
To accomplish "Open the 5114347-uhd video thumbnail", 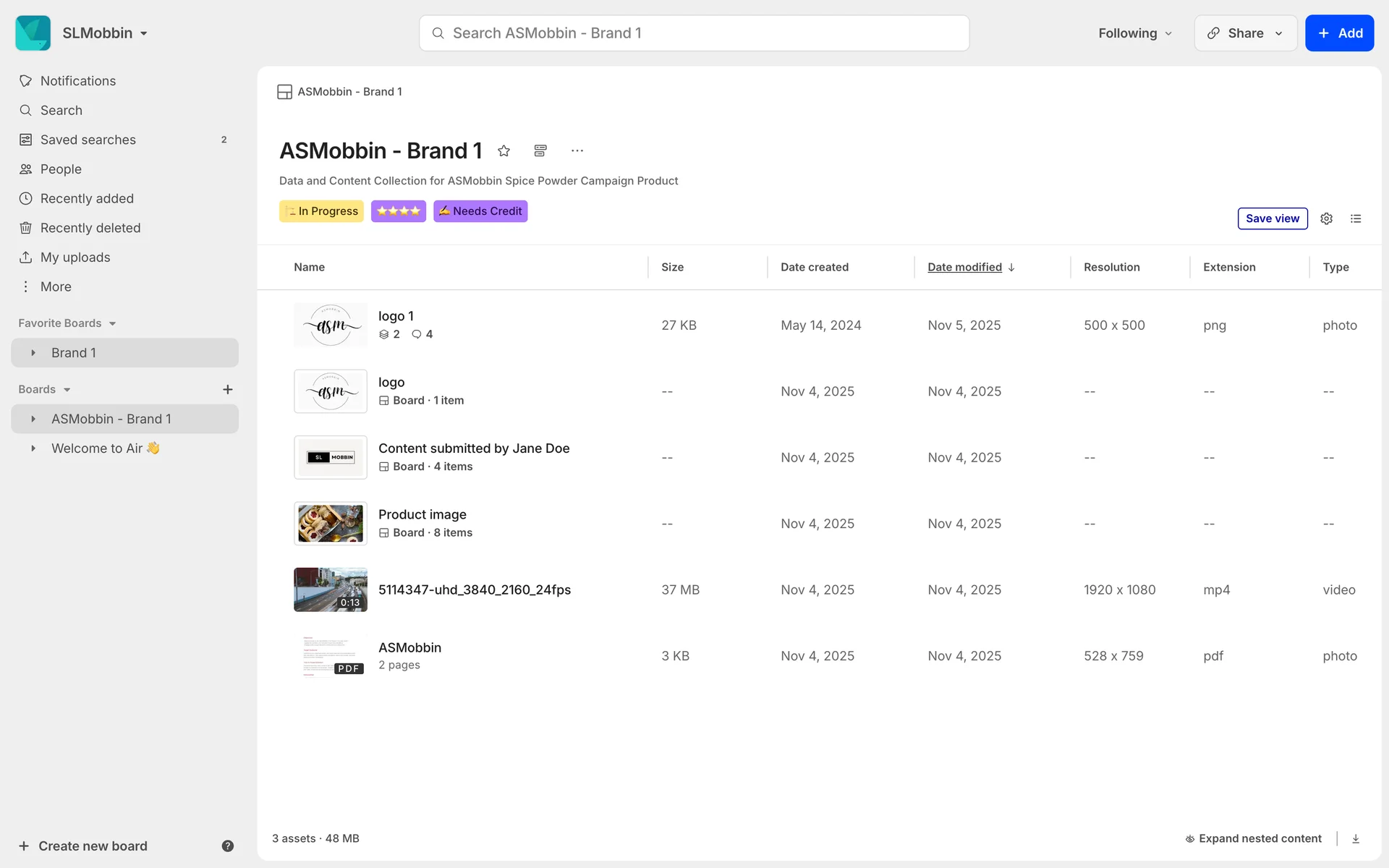I will click(x=331, y=590).
